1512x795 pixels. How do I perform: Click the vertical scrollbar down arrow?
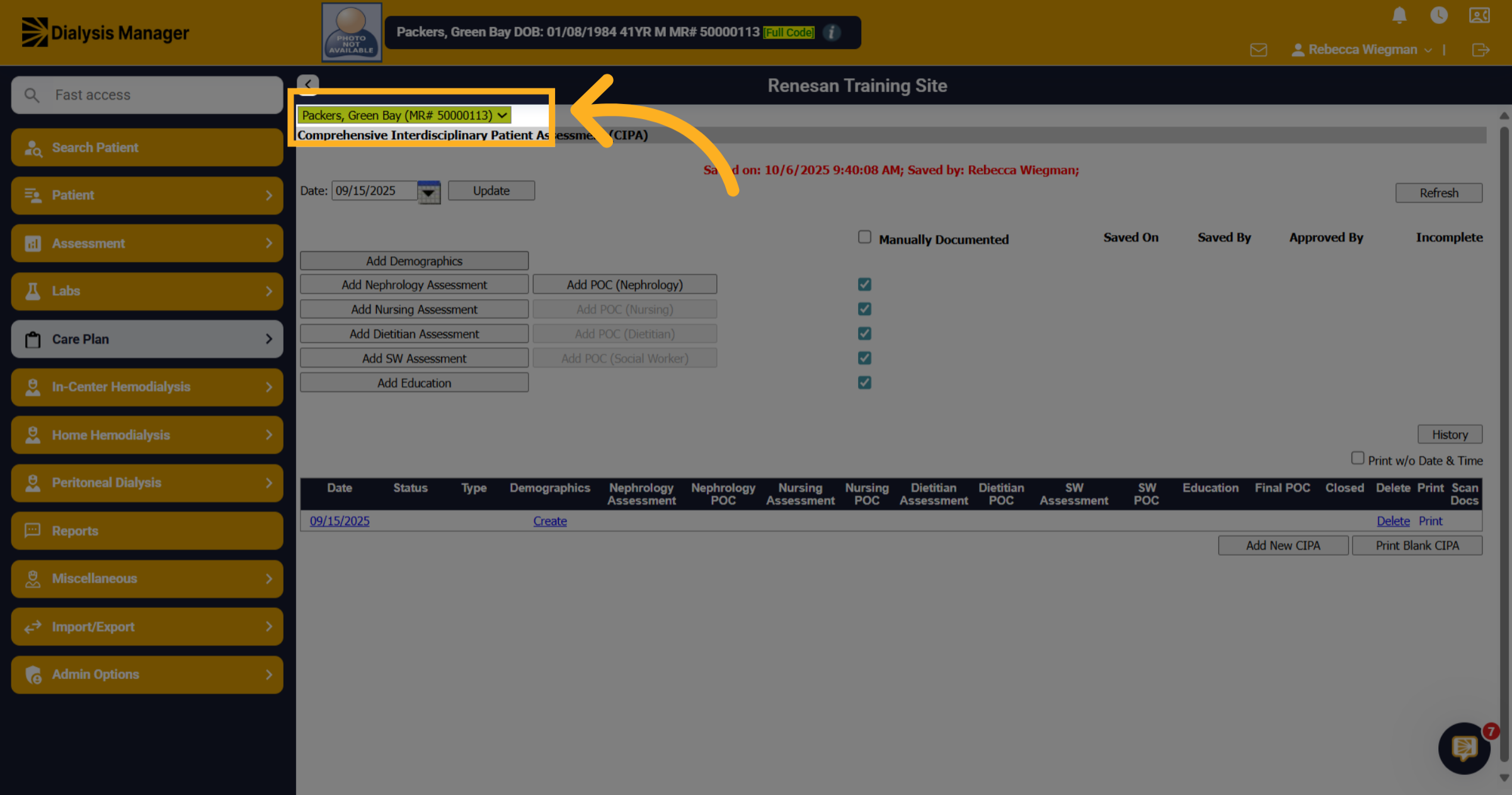click(x=1504, y=777)
